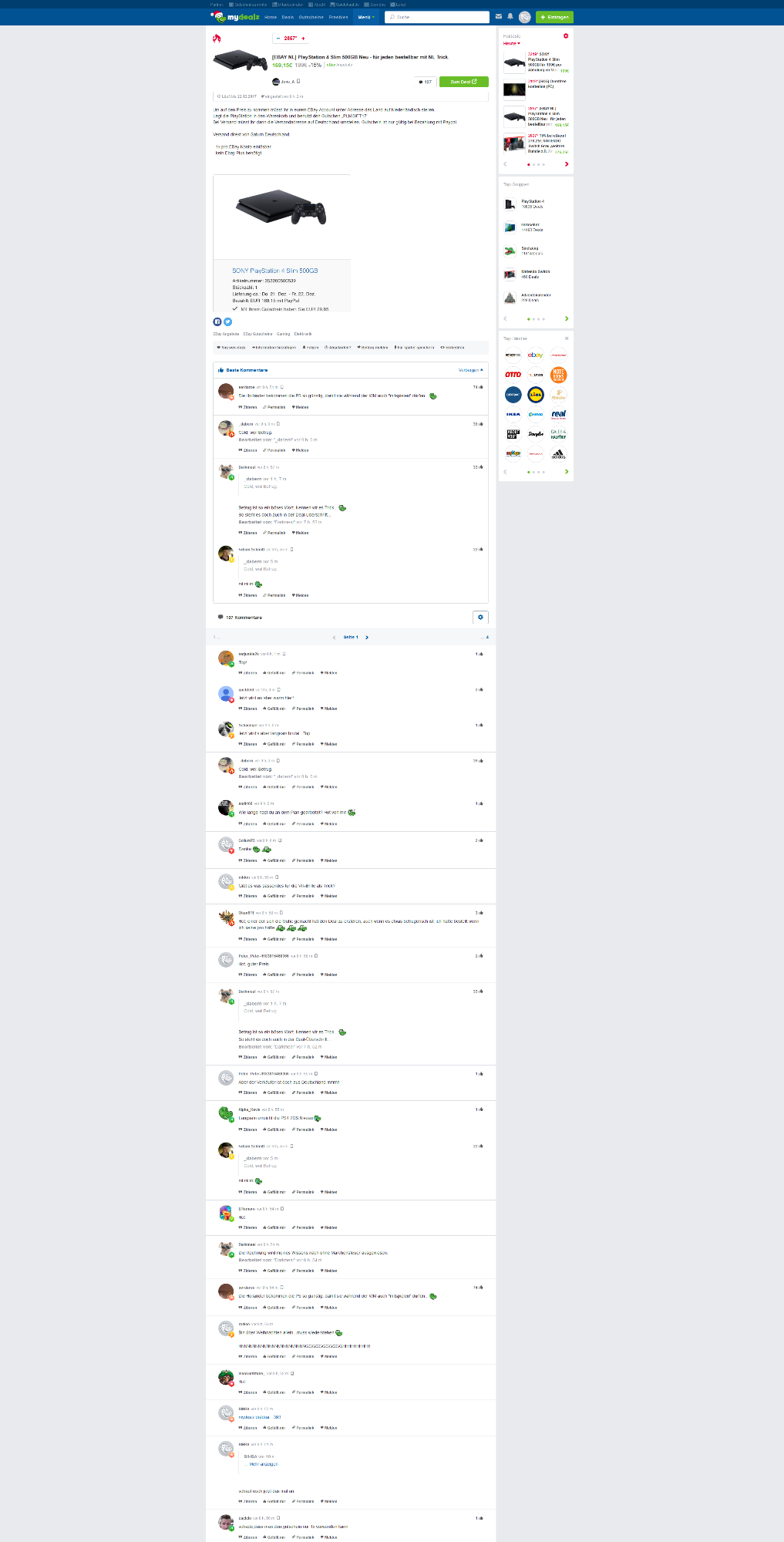The width and height of the screenshot is (784, 1542).
Task: Focus the Suche search field
Action: point(437,17)
